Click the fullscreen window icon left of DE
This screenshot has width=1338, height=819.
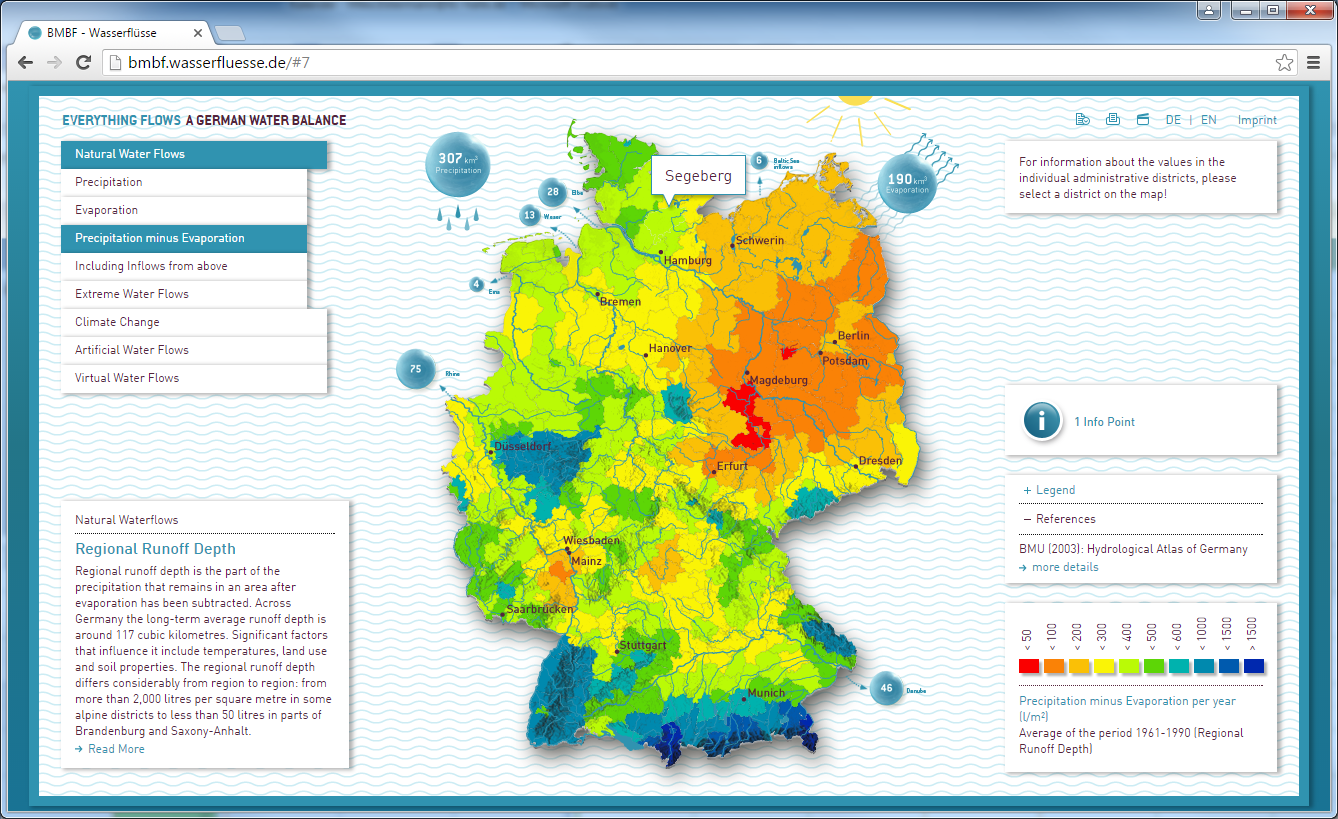(1143, 120)
